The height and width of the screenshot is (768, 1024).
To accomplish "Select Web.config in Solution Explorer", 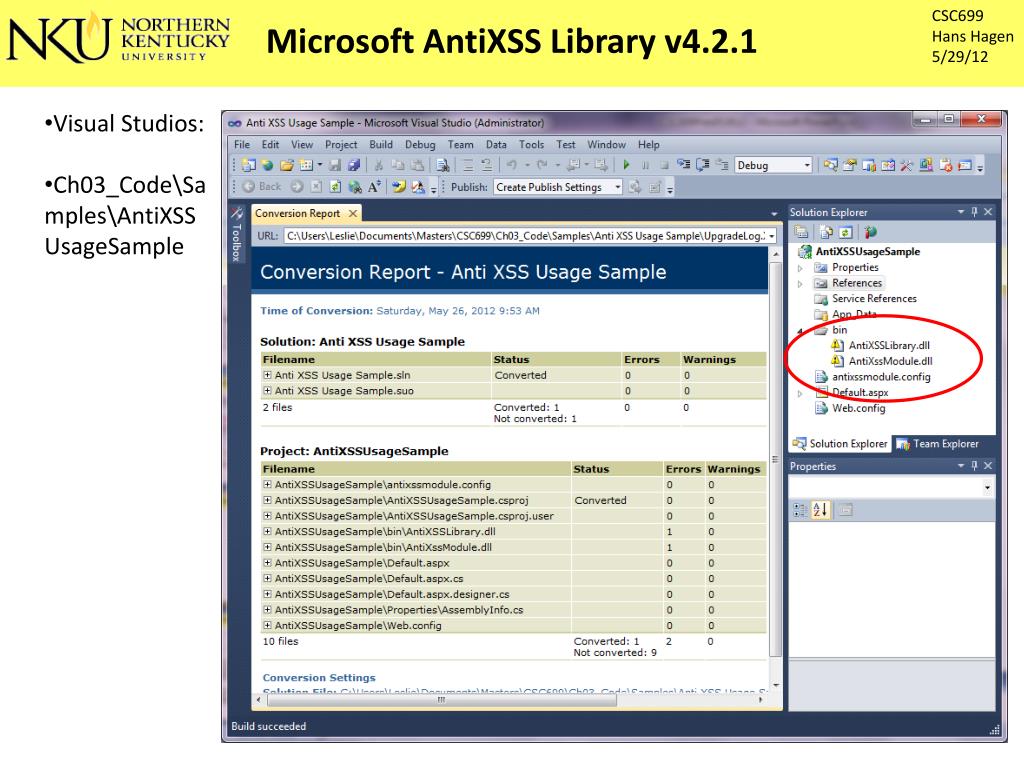I will 858,408.
